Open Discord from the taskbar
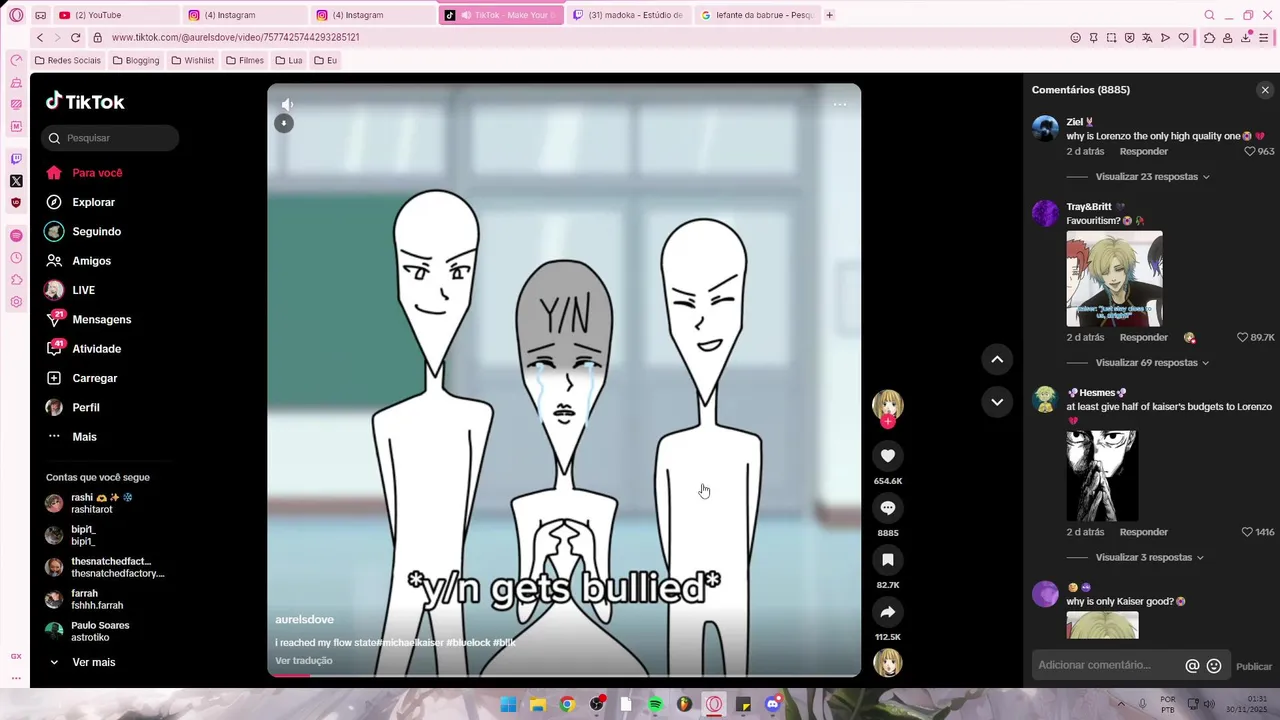Image resolution: width=1280 pixels, height=720 pixels. (772, 704)
